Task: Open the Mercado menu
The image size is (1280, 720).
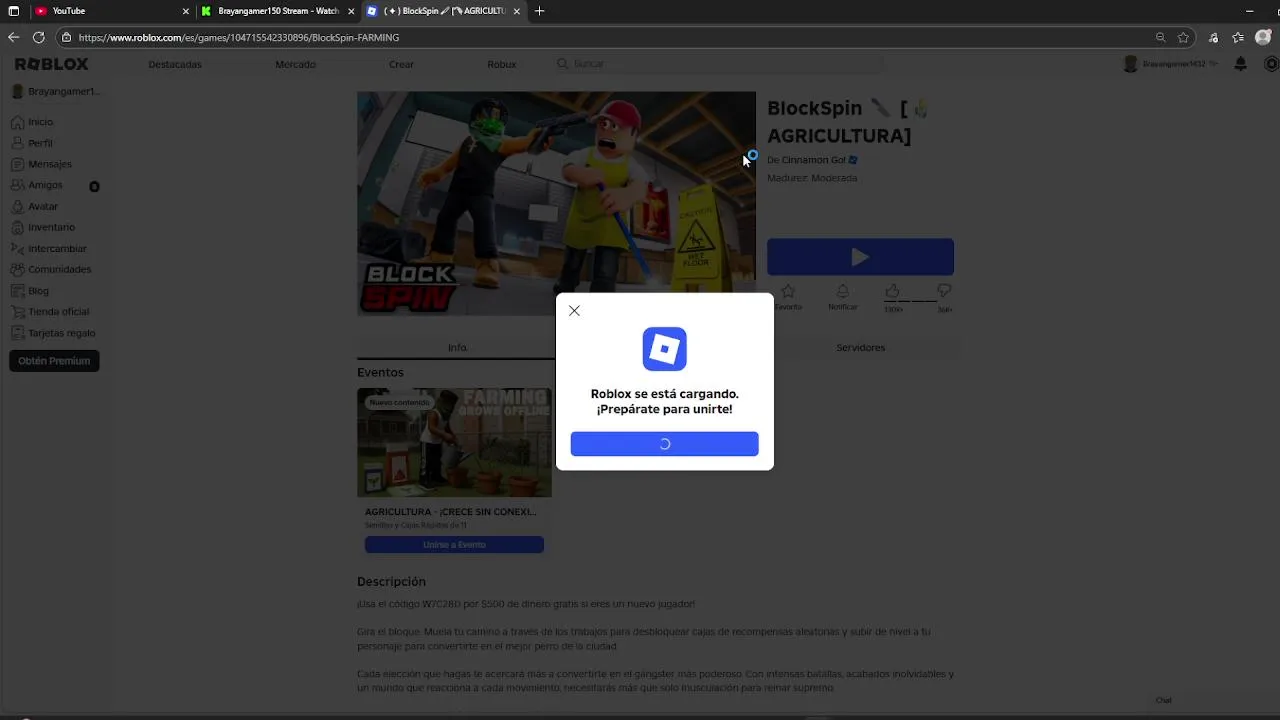Action: (x=295, y=64)
